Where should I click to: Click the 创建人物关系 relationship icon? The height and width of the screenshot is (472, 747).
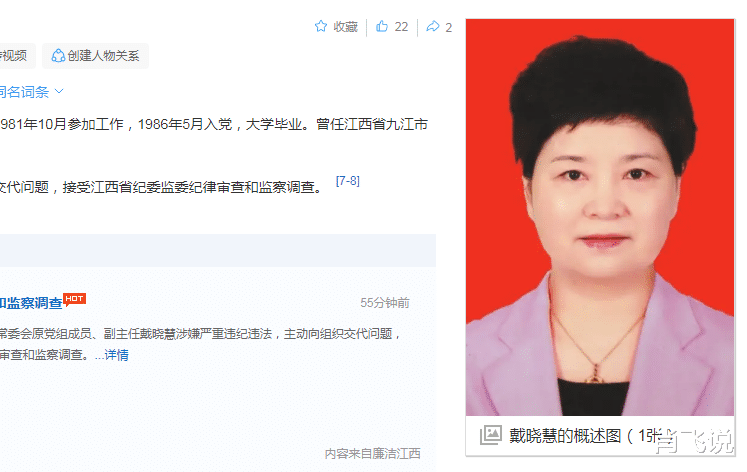(58, 56)
